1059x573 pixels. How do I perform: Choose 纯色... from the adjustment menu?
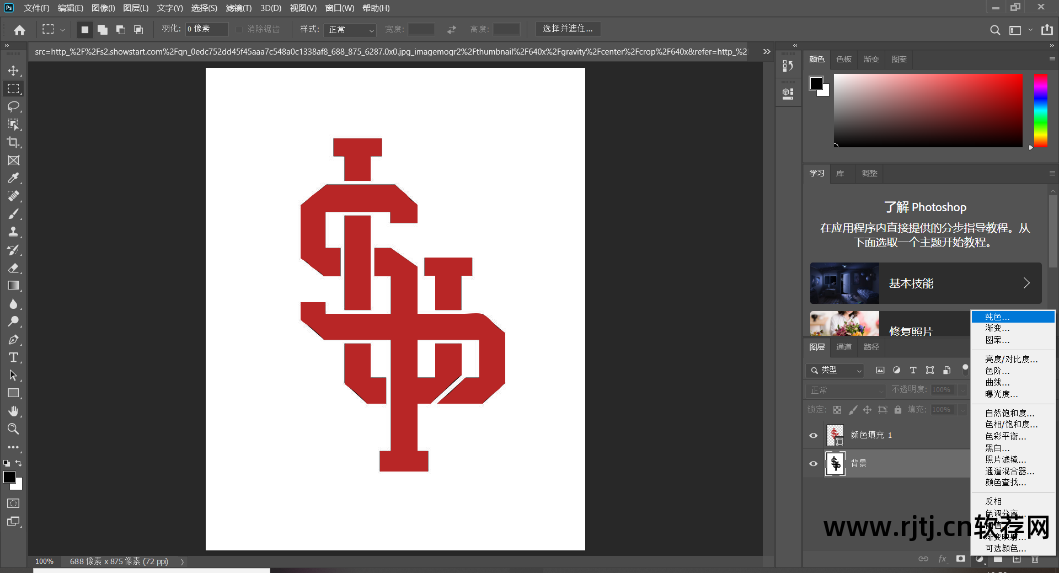[1012, 317]
